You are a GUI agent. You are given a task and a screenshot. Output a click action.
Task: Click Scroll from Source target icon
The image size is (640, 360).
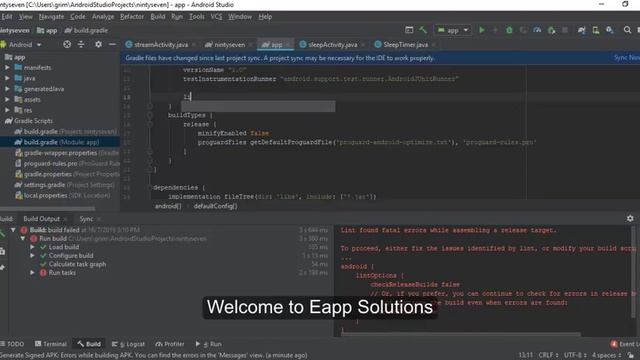point(67,44)
